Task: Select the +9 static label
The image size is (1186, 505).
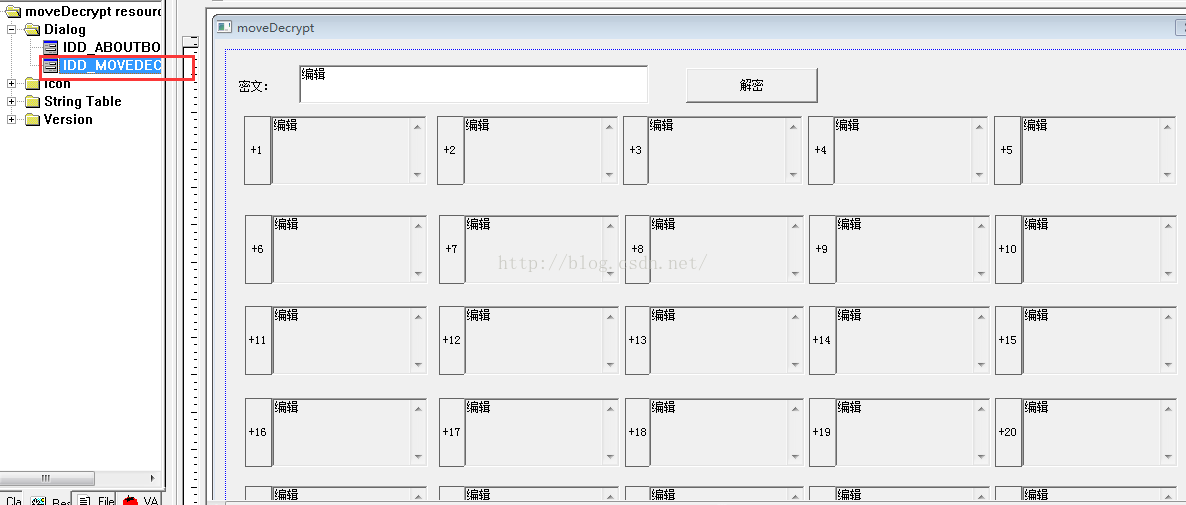Action: point(821,249)
